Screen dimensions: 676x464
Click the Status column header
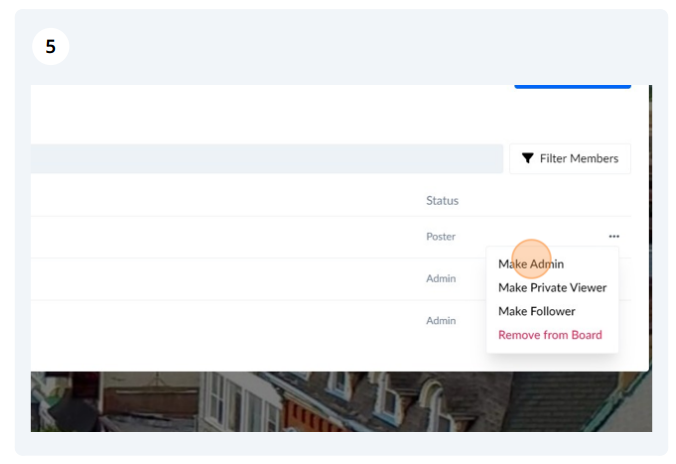tap(442, 200)
